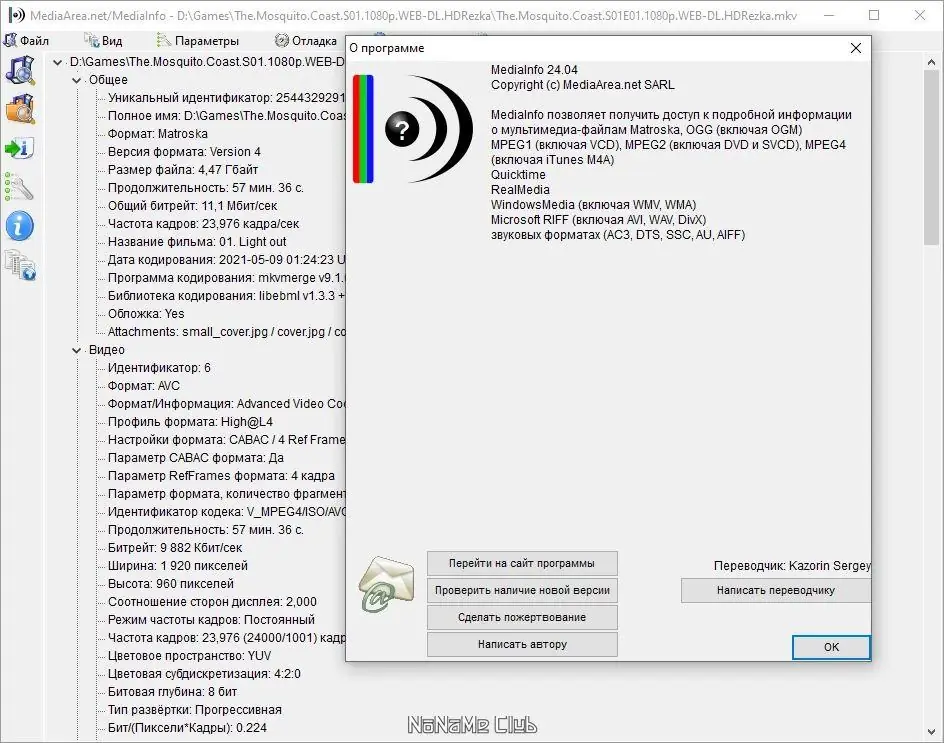
Task: Collapse the Видео tree section
Action: tap(76, 350)
